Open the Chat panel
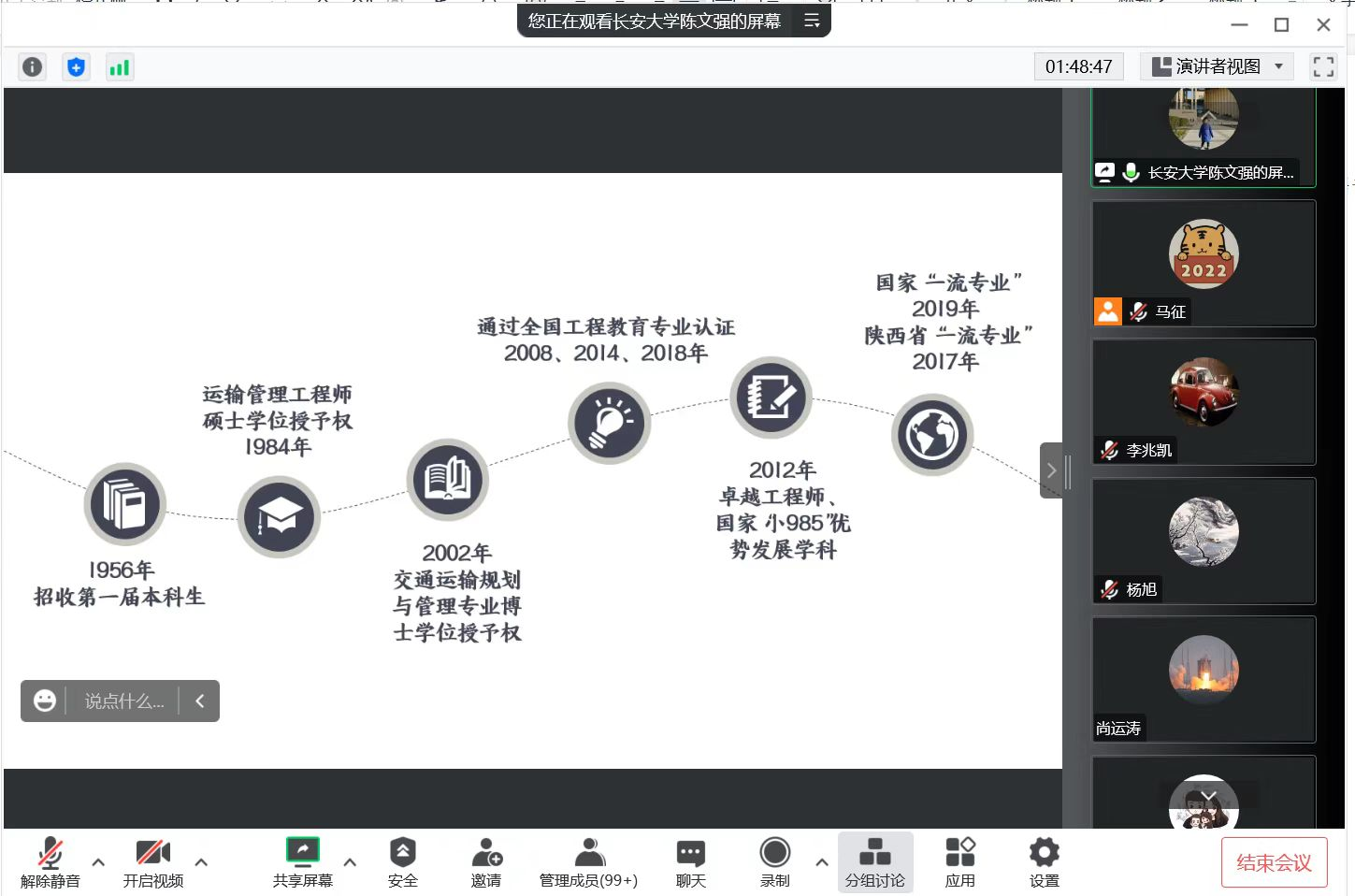The height and width of the screenshot is (896, 1355). pyautogui.click(x=690, y=862)
